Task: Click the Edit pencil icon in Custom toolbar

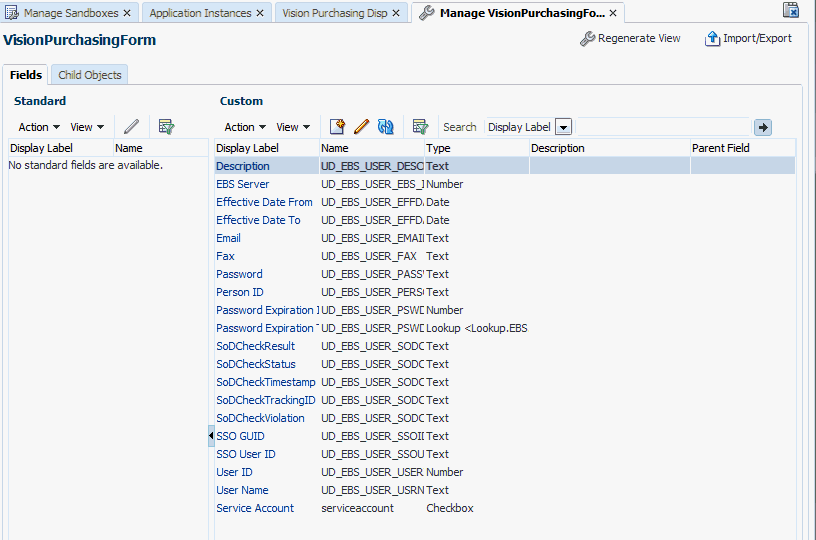Action: coord(362,127)
